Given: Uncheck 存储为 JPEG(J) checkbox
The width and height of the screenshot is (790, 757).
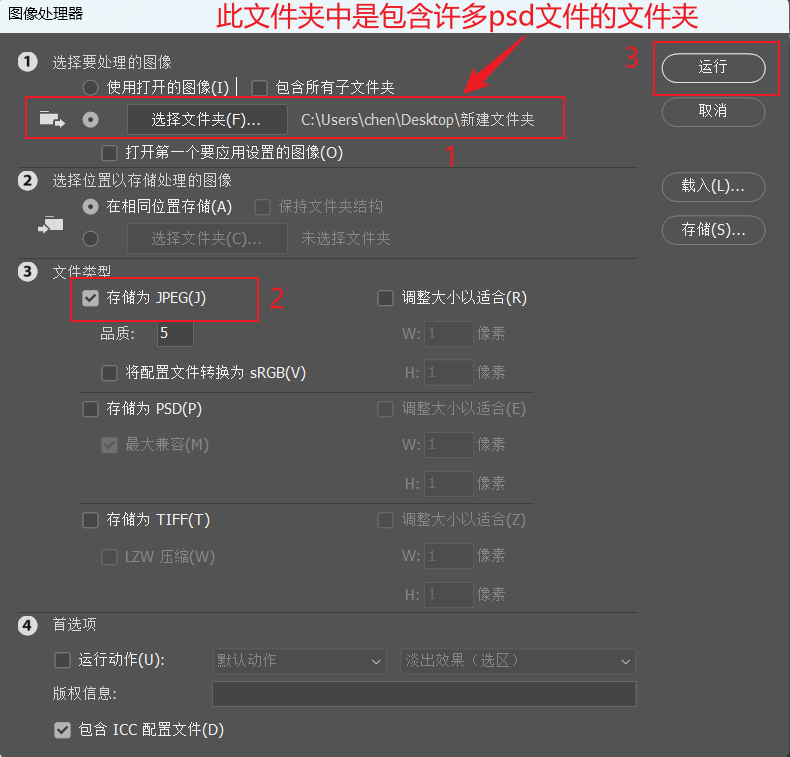Looking at the screenshot, I should click(91, 298).
